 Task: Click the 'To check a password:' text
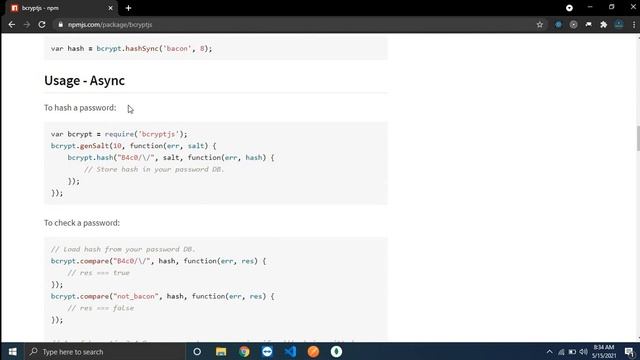tap(82, 223)
